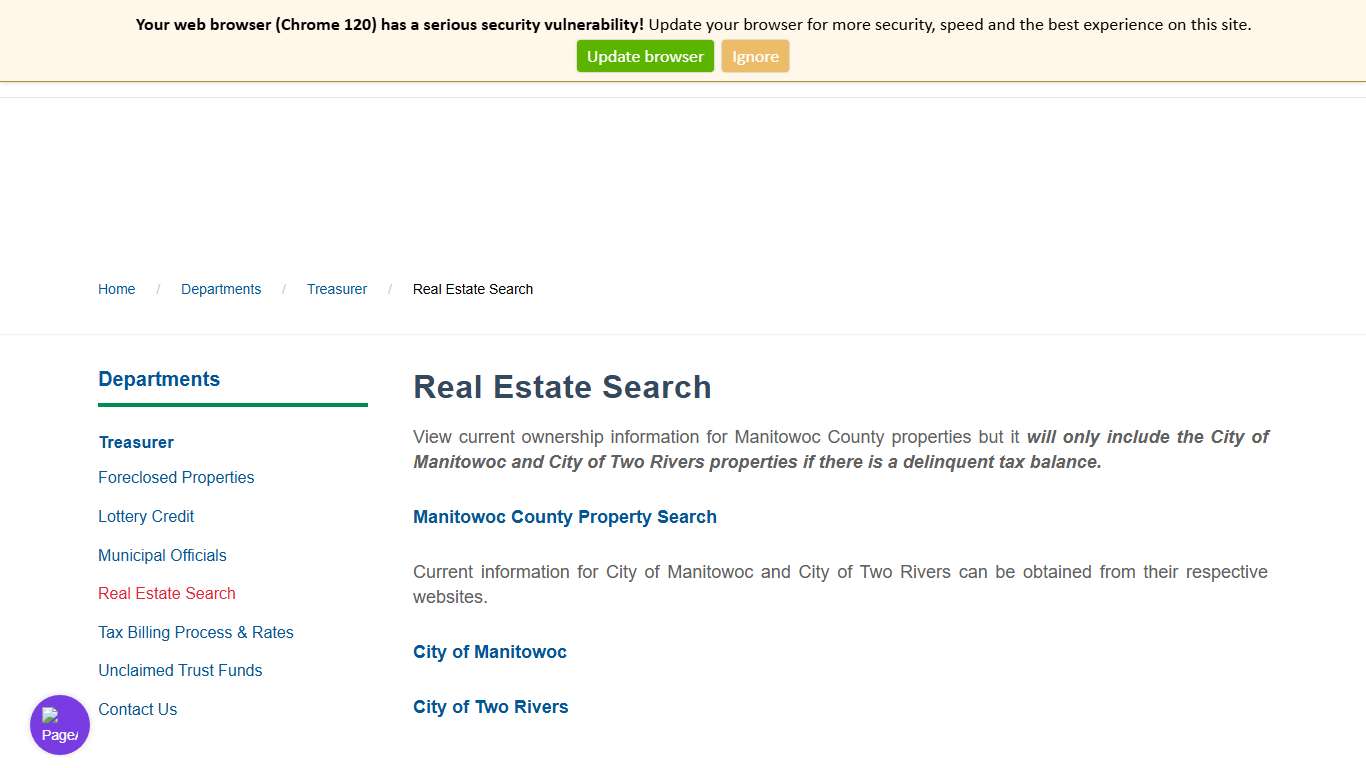1366x768 pixels.
Task: Click the Real Estate Search page heading
Action: coord(562,387)
